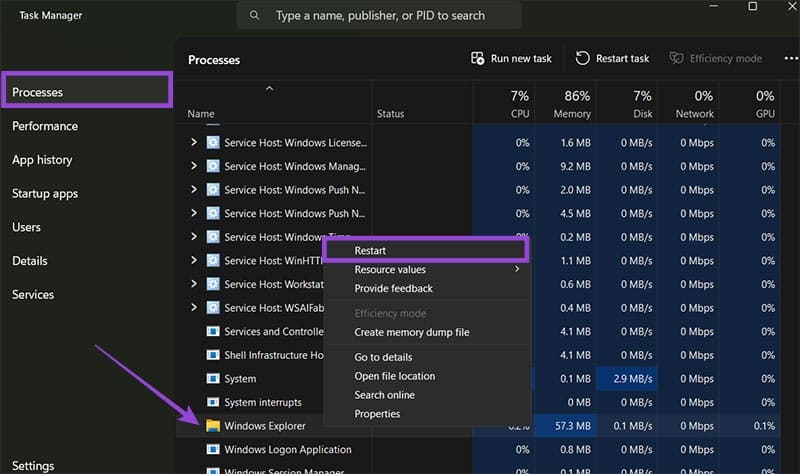Select Open file location
Screen dimensions: 800x474
coord(427,376)
